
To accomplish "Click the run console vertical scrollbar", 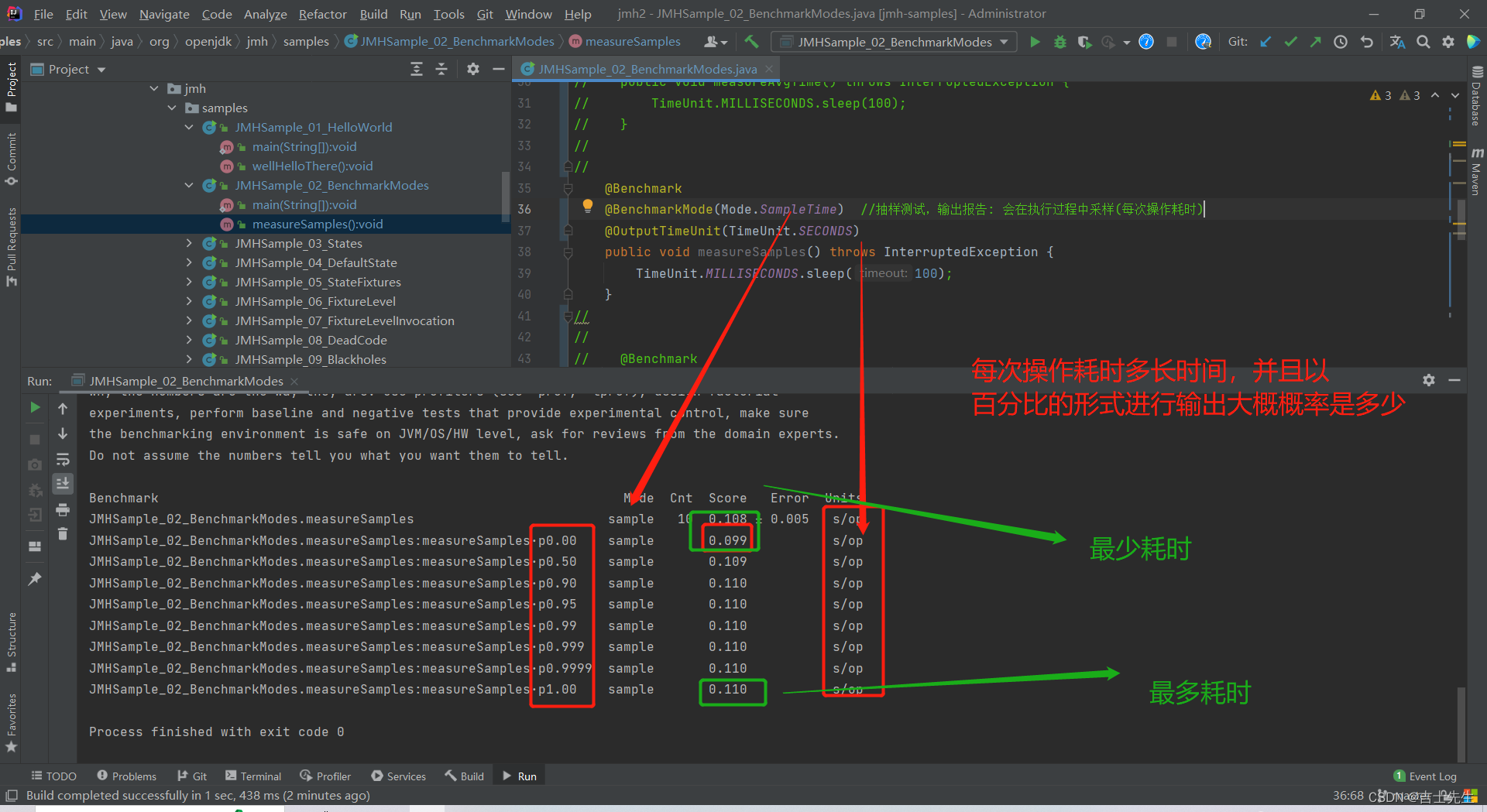I will pos(1461,724).
